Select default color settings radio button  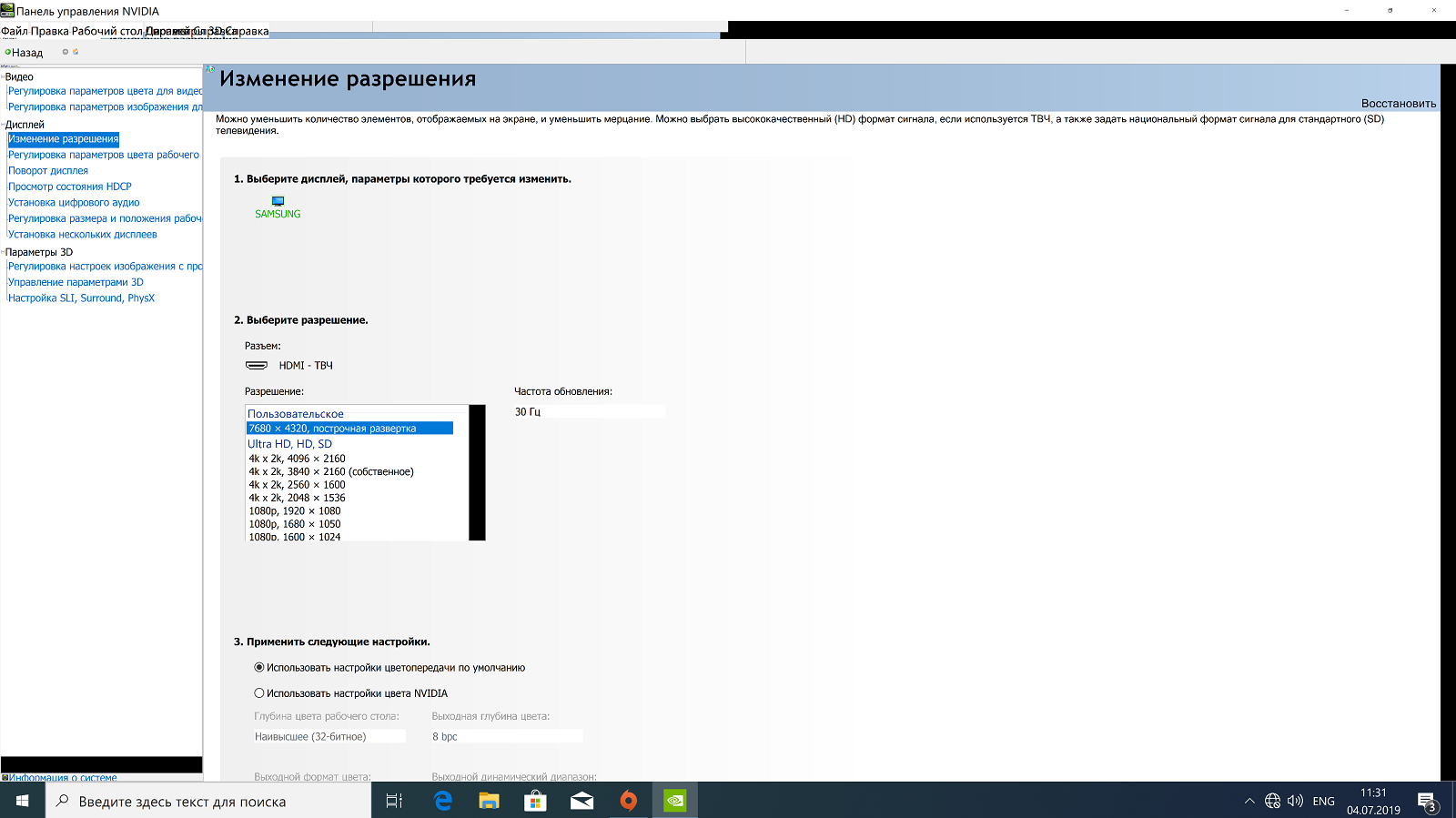coord(259,667)
